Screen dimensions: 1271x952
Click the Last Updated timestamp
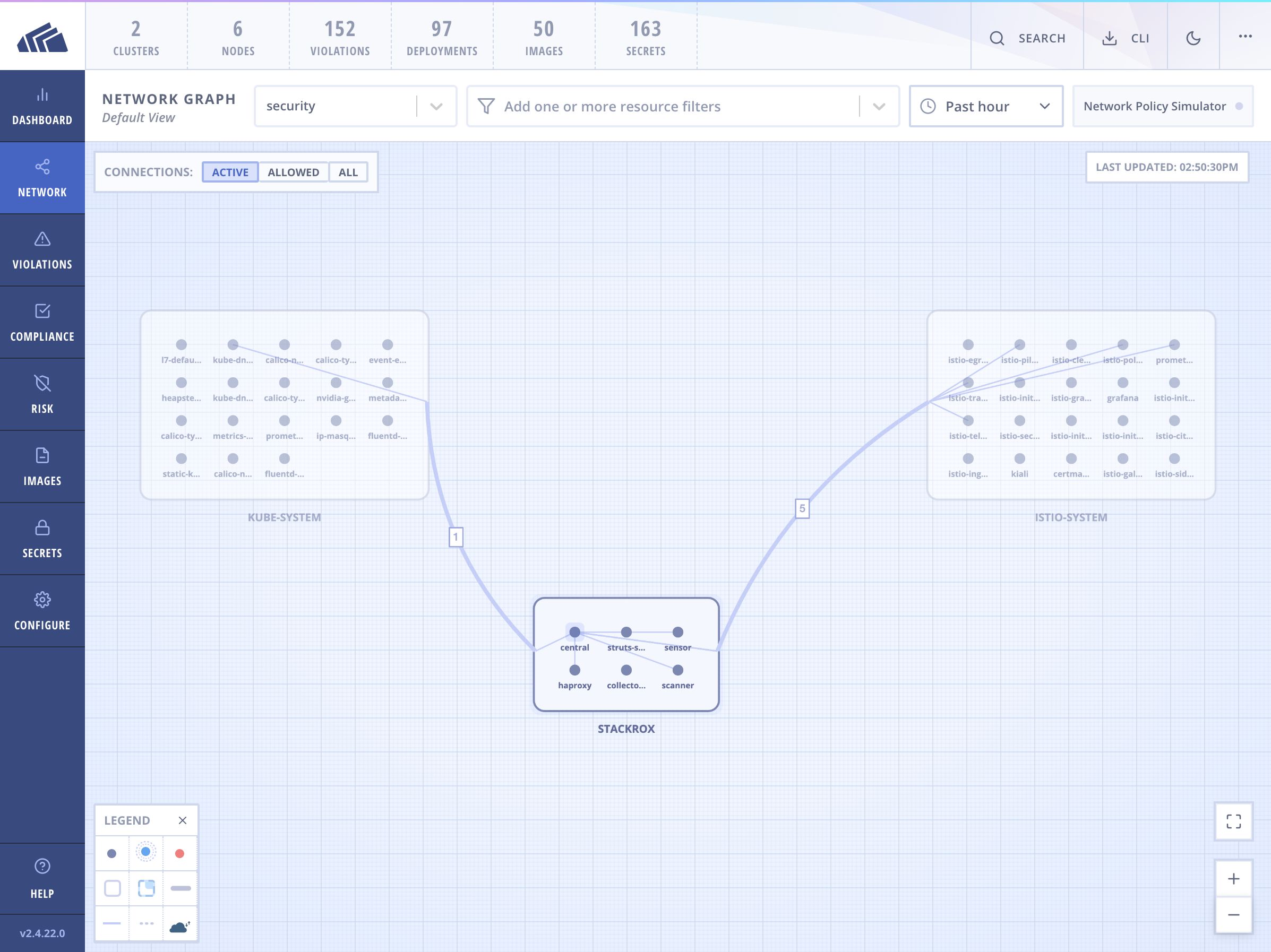click(1167, 167)
